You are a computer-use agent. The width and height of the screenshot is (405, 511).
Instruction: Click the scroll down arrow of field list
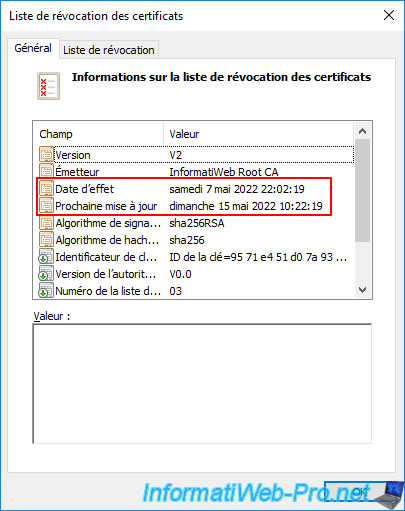[362, 290]
